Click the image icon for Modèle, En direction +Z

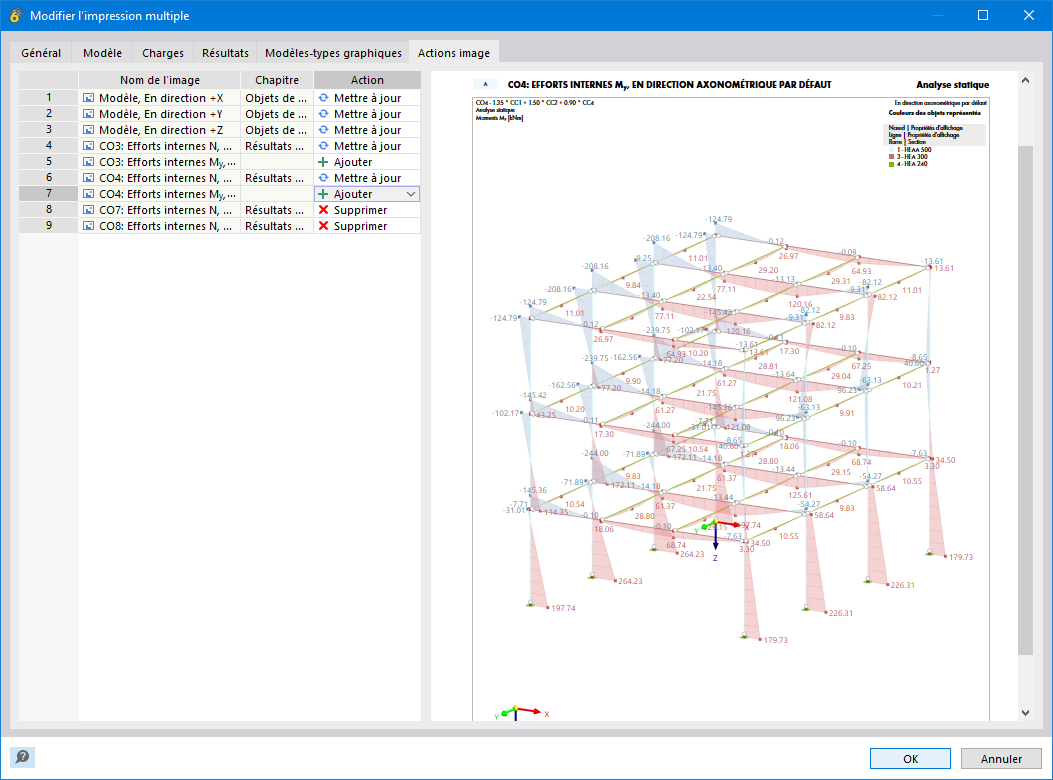pyautogui.click(x=88, y=130)
